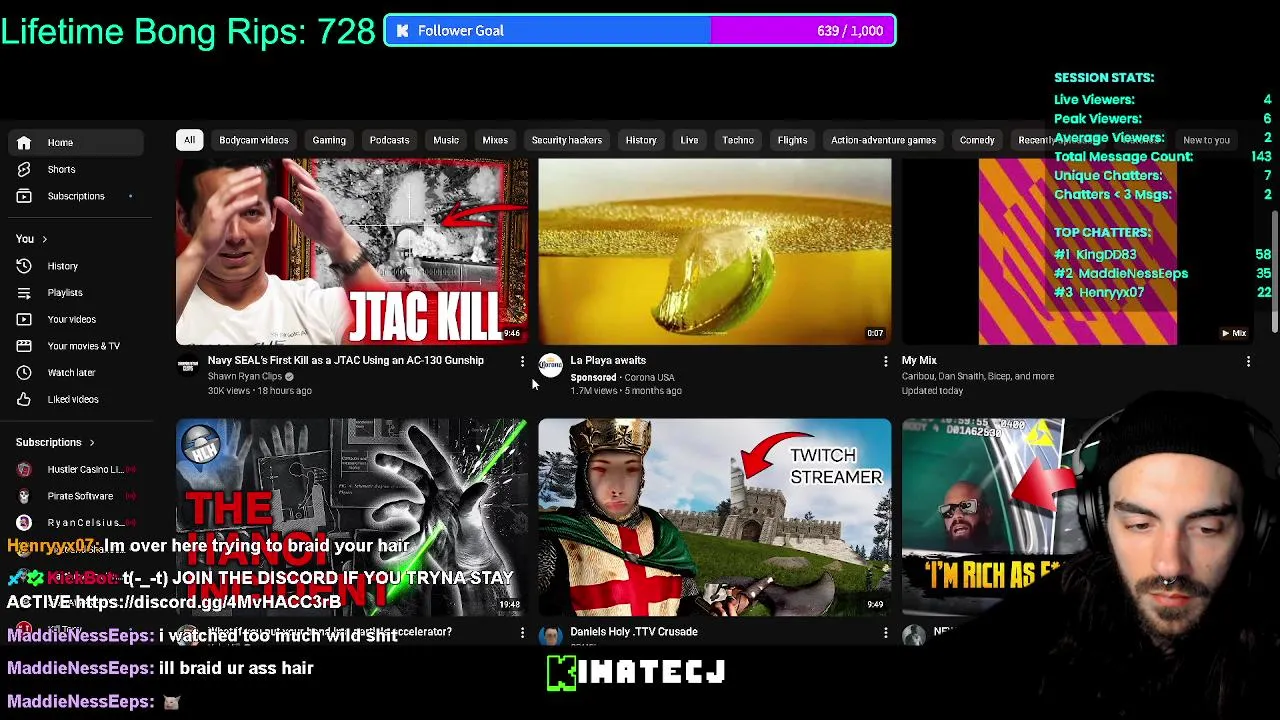1280x720 pixels.
Task: Open the Watch later clock icon
Action: click(x=24, y=372)
